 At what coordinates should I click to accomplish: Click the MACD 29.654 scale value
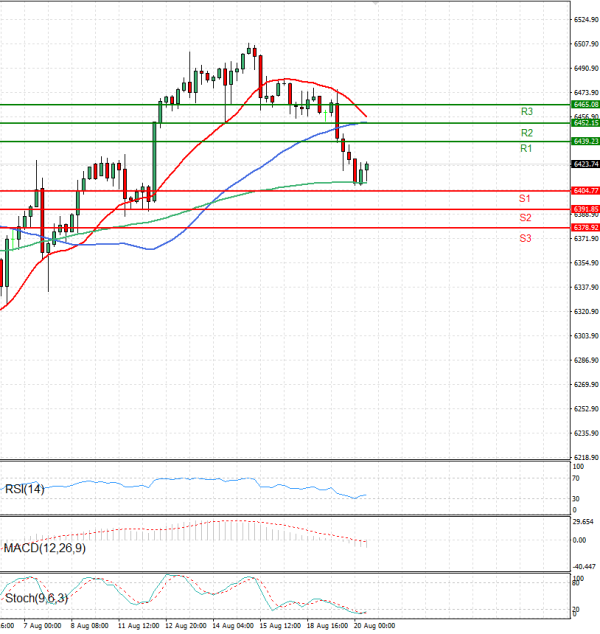583,522
